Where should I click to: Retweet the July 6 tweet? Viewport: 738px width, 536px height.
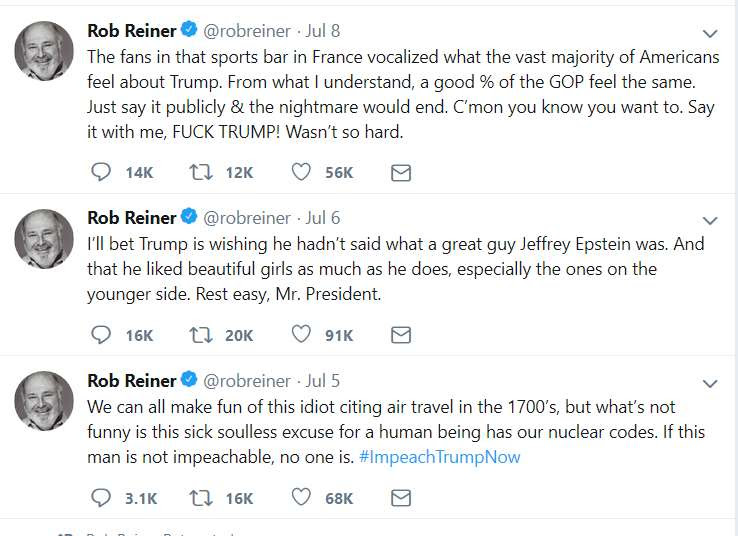[199, 335]
